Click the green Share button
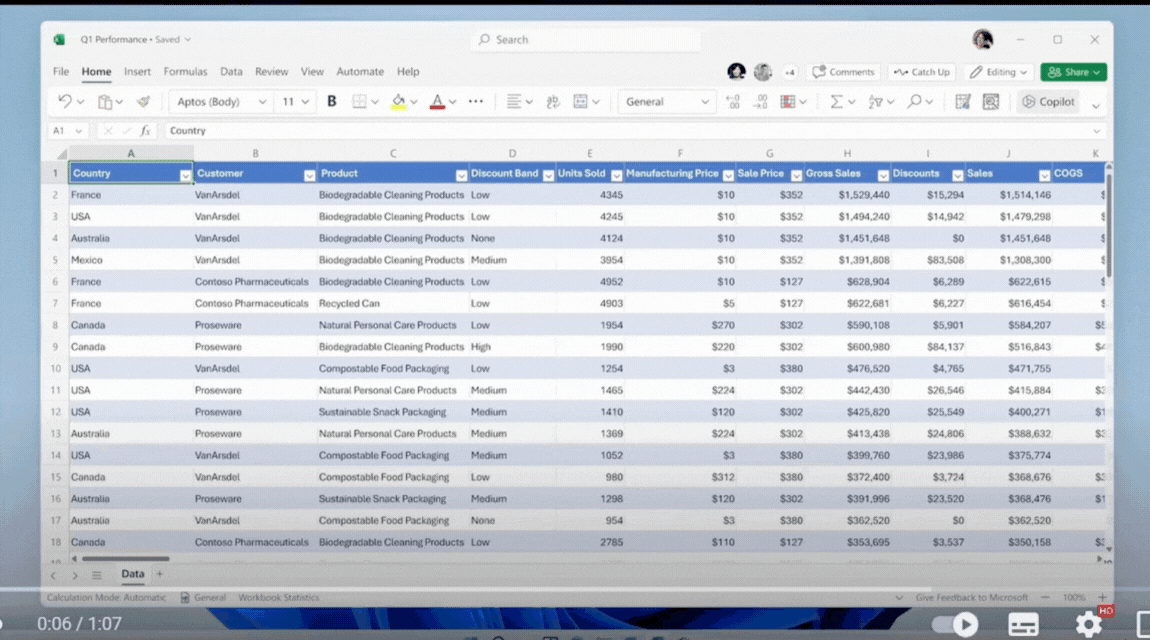Viewport: 1150px width, 640px height. (1073, 71)
